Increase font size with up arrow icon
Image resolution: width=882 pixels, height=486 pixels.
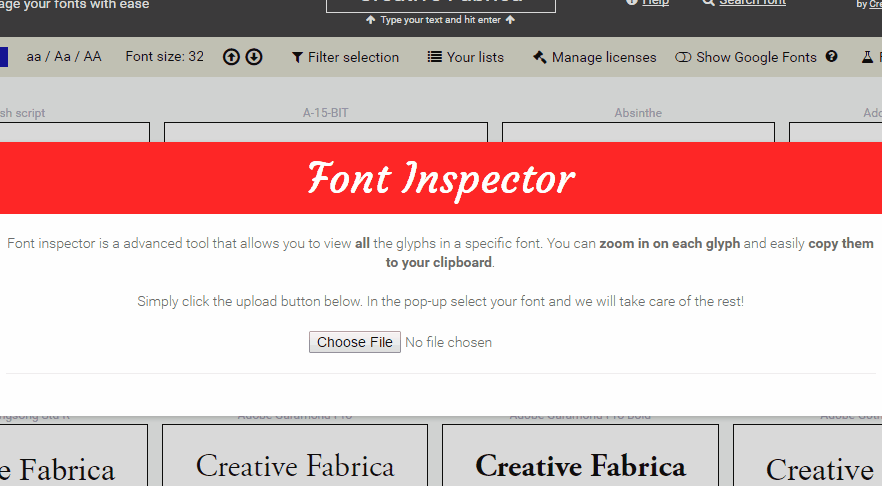[231, 57]
